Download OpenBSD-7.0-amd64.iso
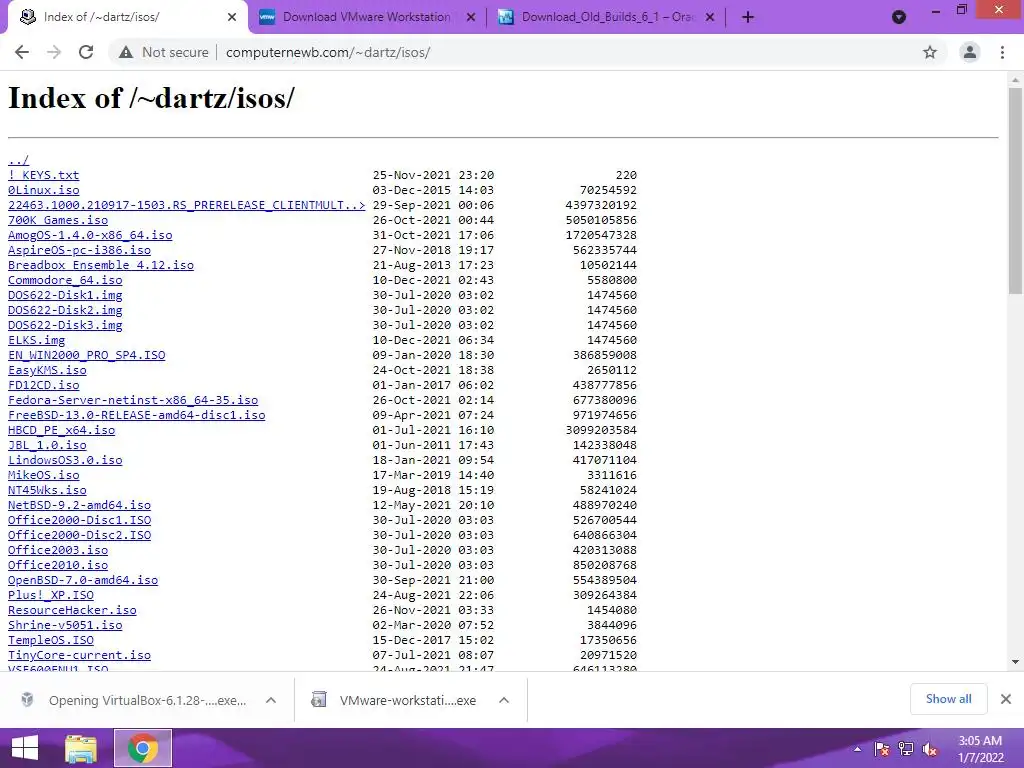The image size is (1024, 768). [83, 581]
